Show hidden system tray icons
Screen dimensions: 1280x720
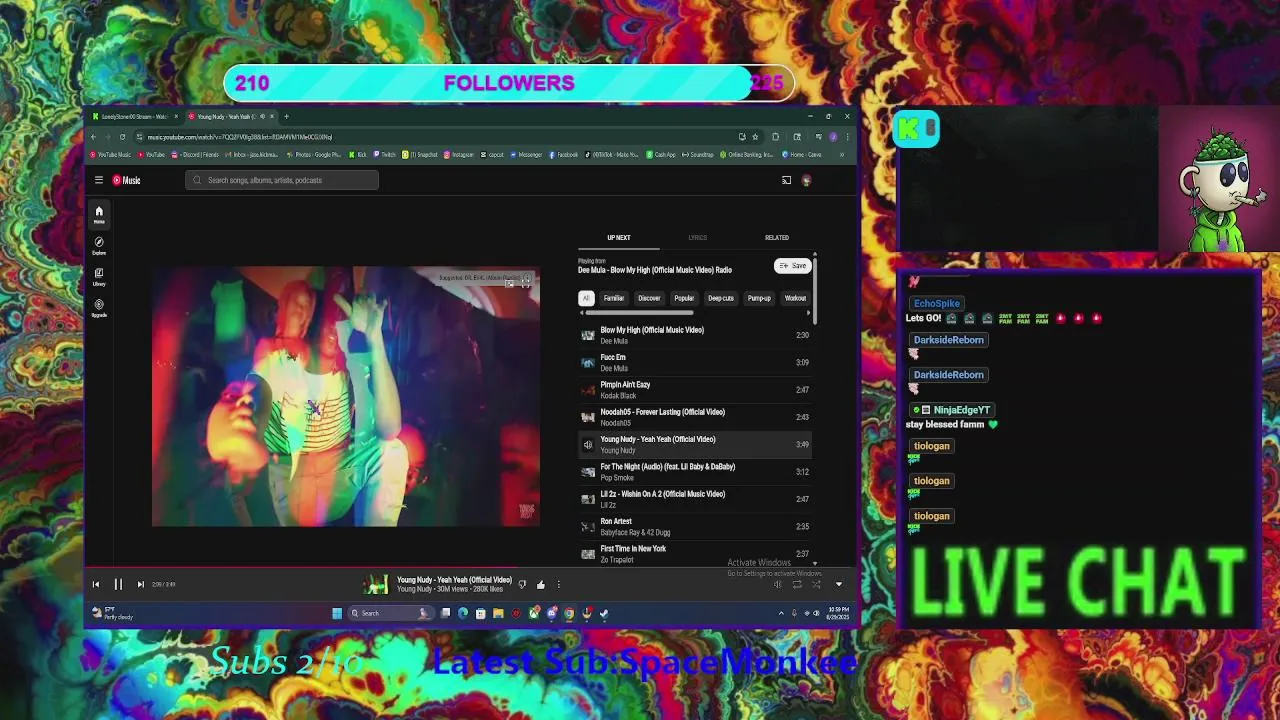[x=782, y=613]
